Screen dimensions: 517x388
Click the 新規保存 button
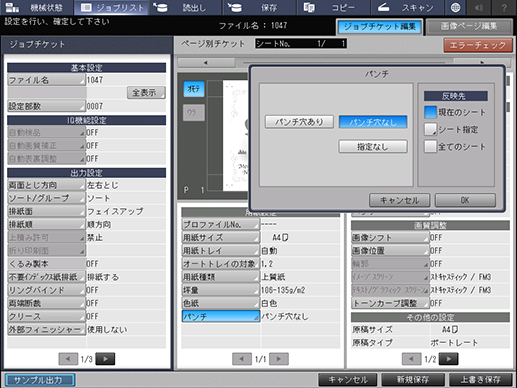tap(413, 380)
